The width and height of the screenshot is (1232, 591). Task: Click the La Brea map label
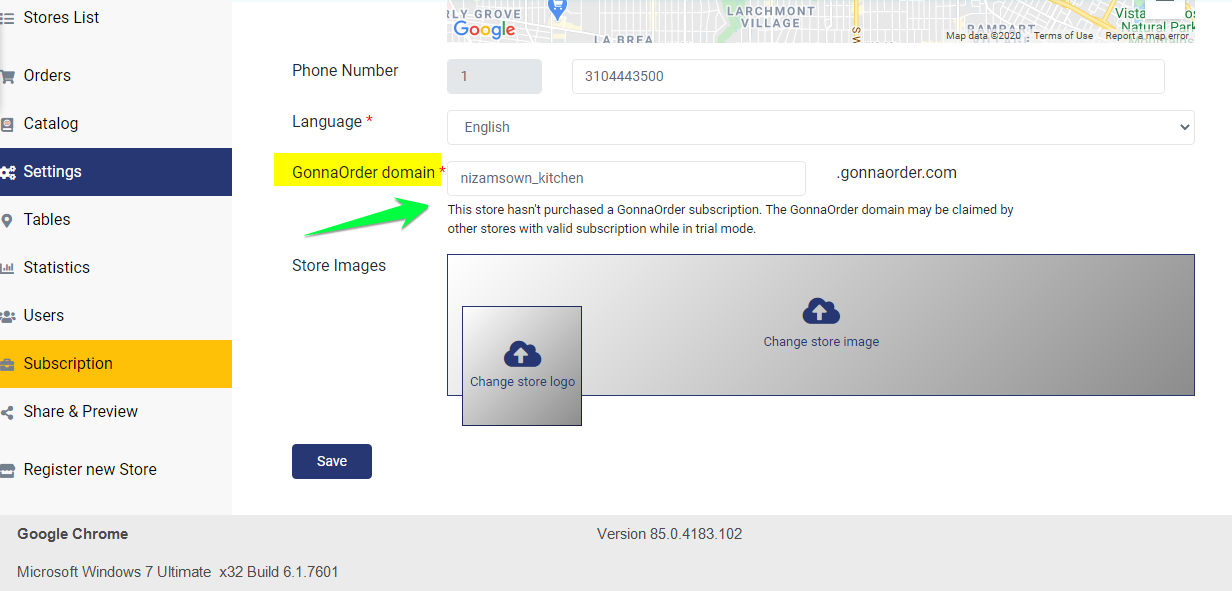[623, 39]
